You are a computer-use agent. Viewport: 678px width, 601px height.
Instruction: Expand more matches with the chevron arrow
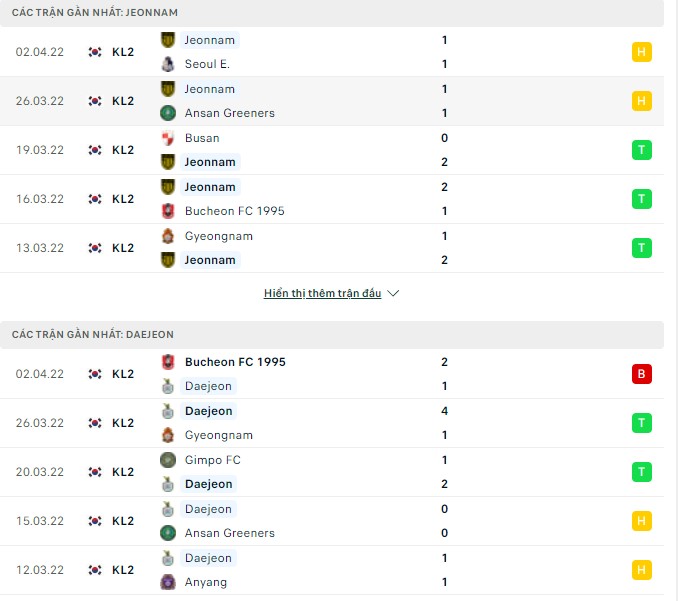point(393,294)
